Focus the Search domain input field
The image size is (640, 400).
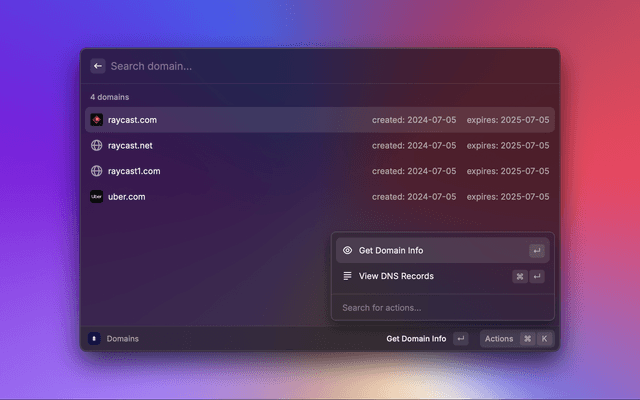pos(300,66)
